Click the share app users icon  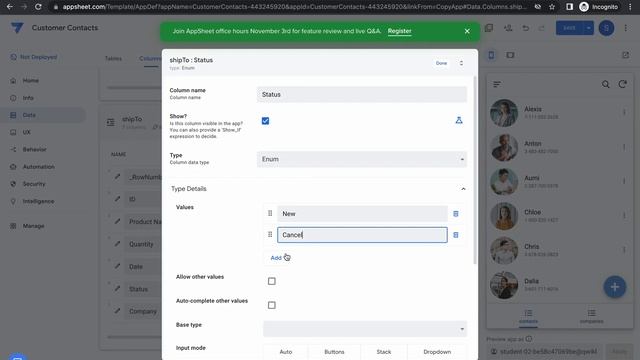click(x=508, y=28)
